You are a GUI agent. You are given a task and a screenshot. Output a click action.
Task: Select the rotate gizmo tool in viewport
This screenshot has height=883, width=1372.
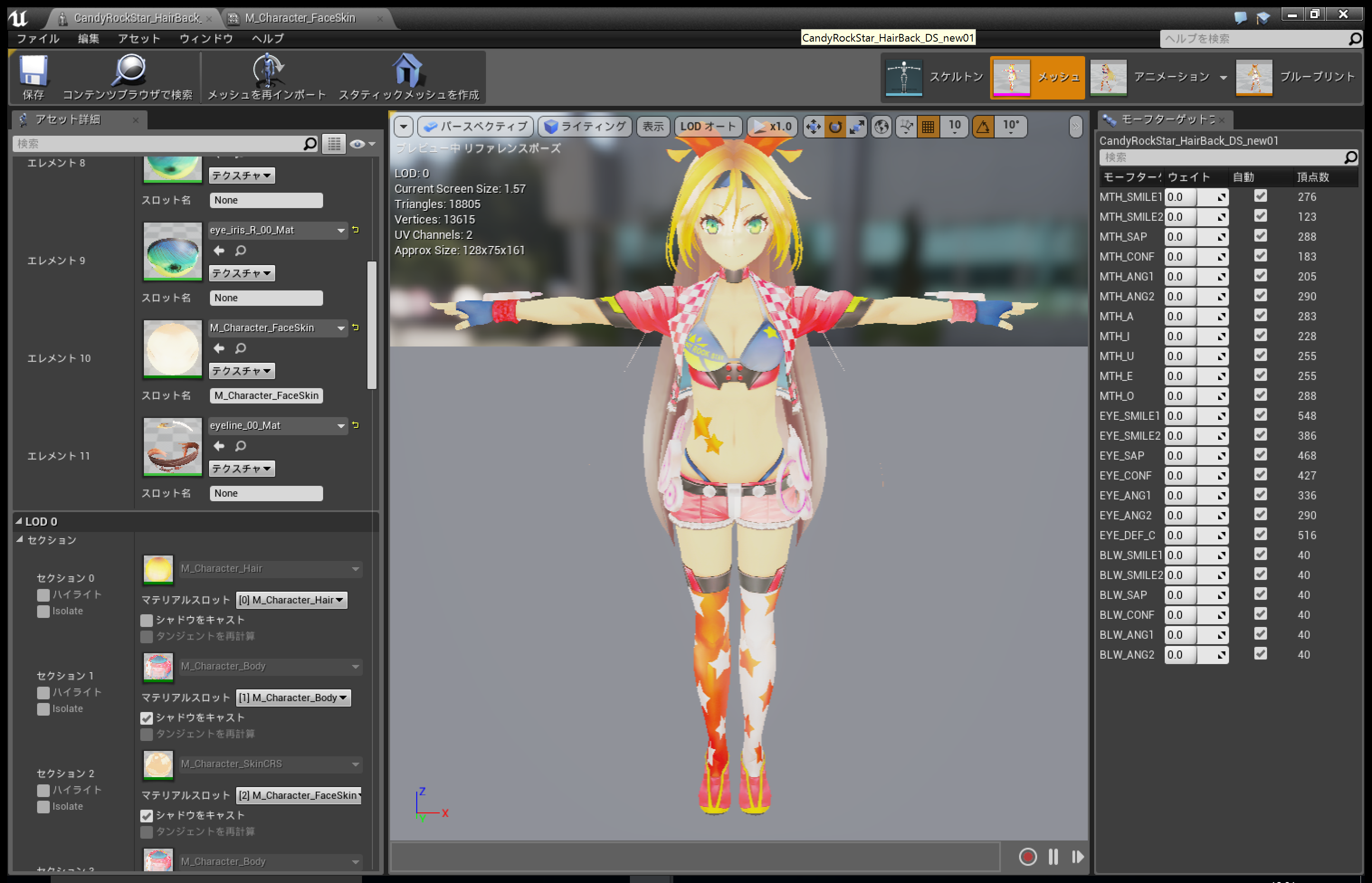[835, 126]
